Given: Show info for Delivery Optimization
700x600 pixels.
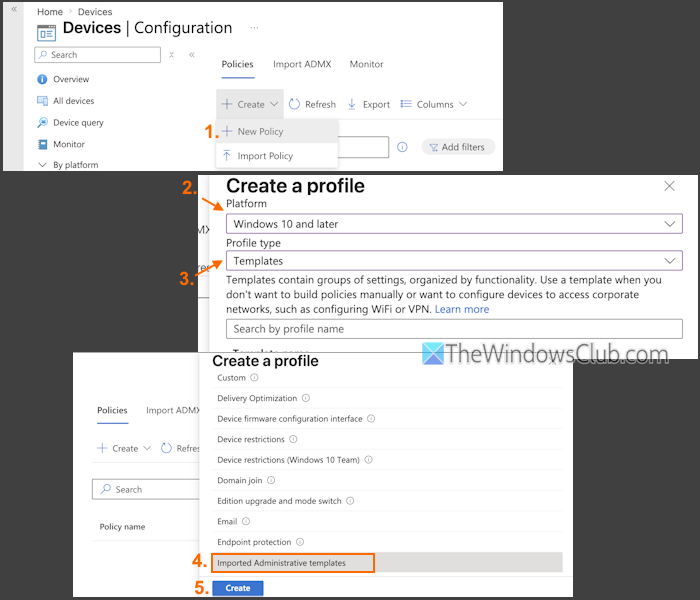Looking at the screenshot, I should 305,398.
